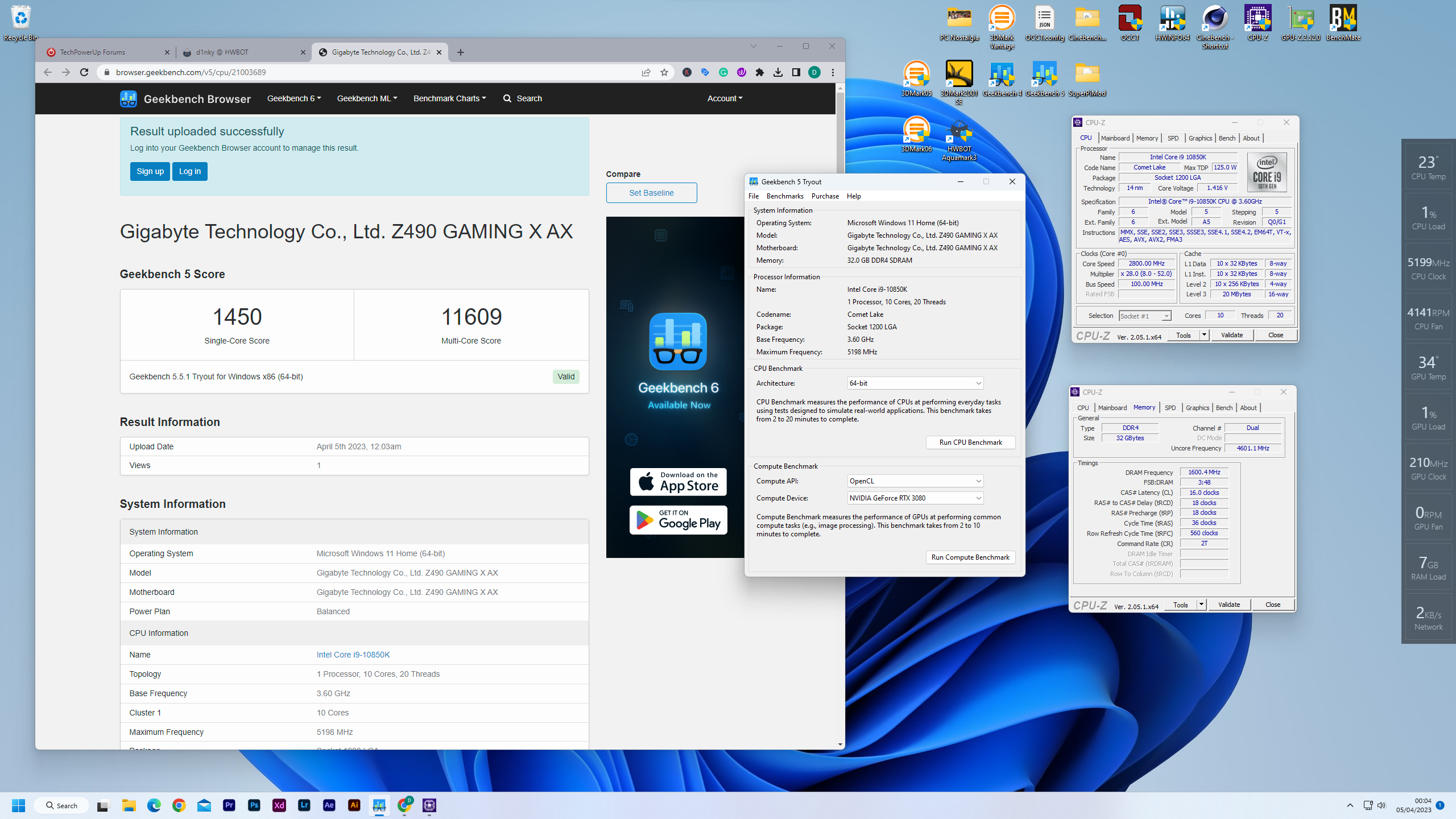This screenshot has height=819, width=1456.
Task: Open Benchmarks menu in Geekbench 5 Tryout
Action: tap(785, 196)
